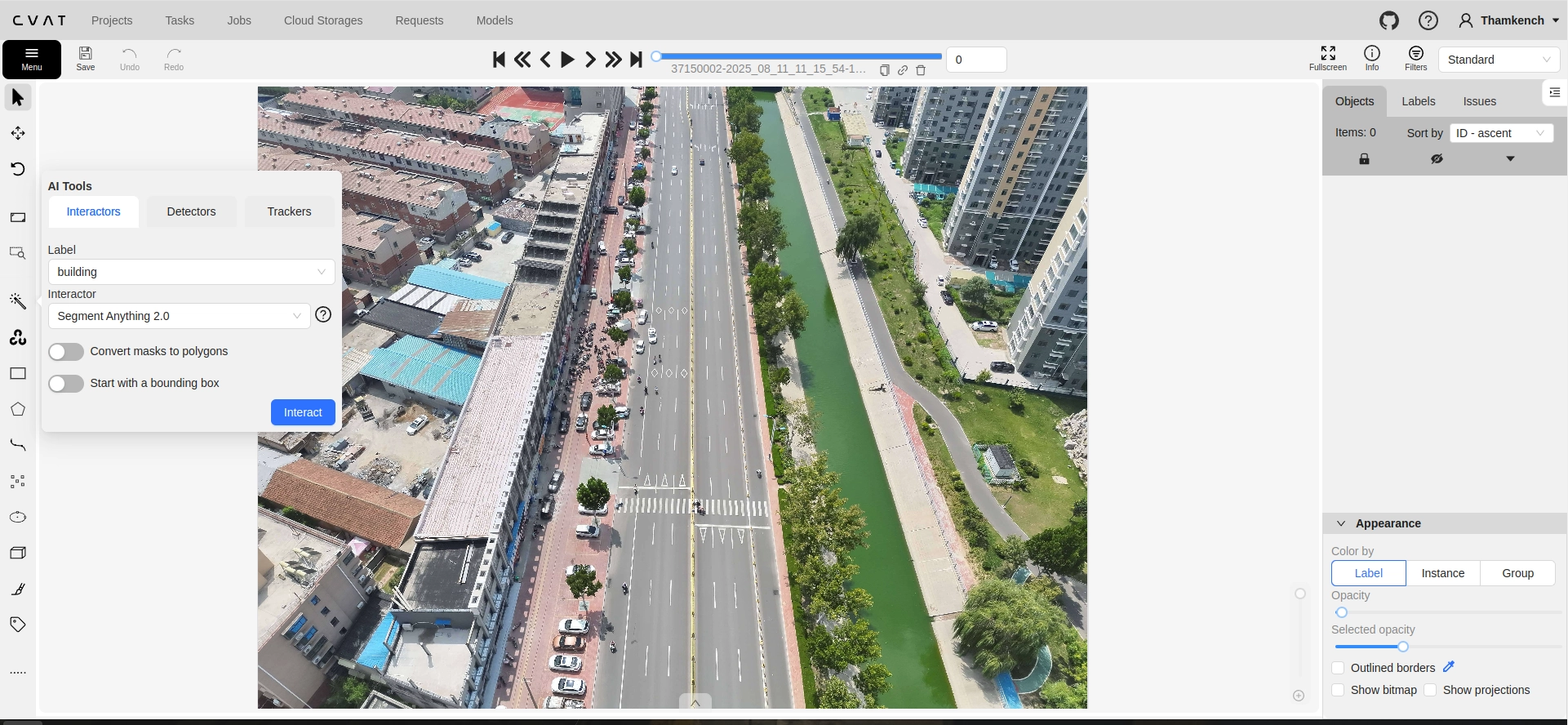
Task: Play the frames
Action: point(567,59)
